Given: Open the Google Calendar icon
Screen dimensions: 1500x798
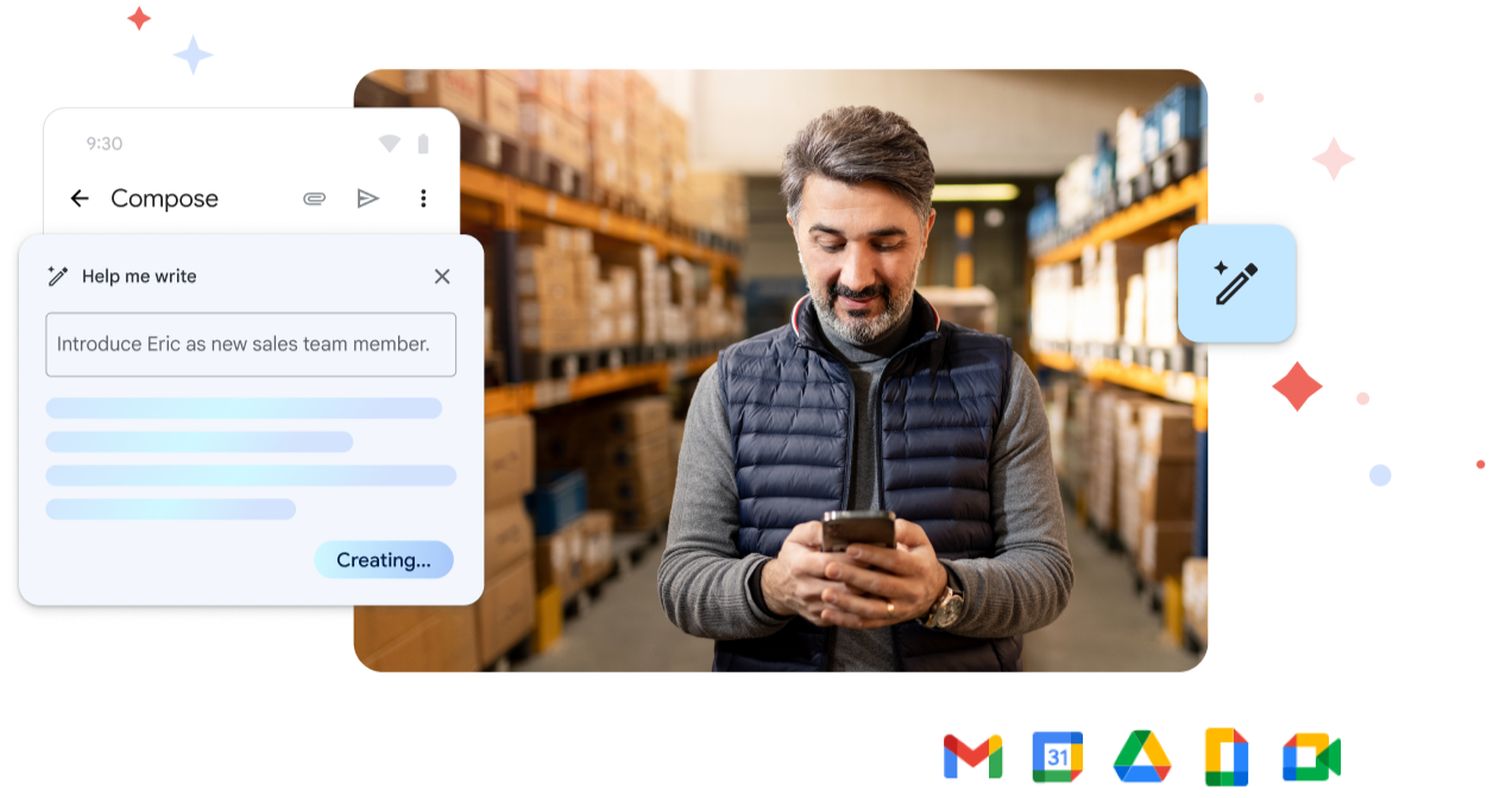Looking at the screenshot, I should coord(1057,757).
